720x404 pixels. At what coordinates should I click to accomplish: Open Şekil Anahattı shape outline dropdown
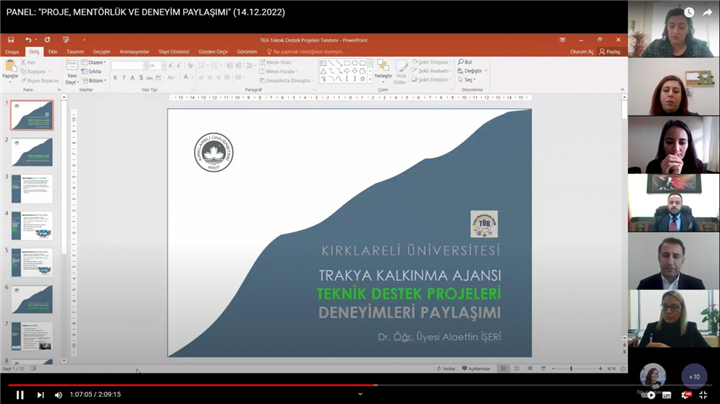tap(431, 71)
